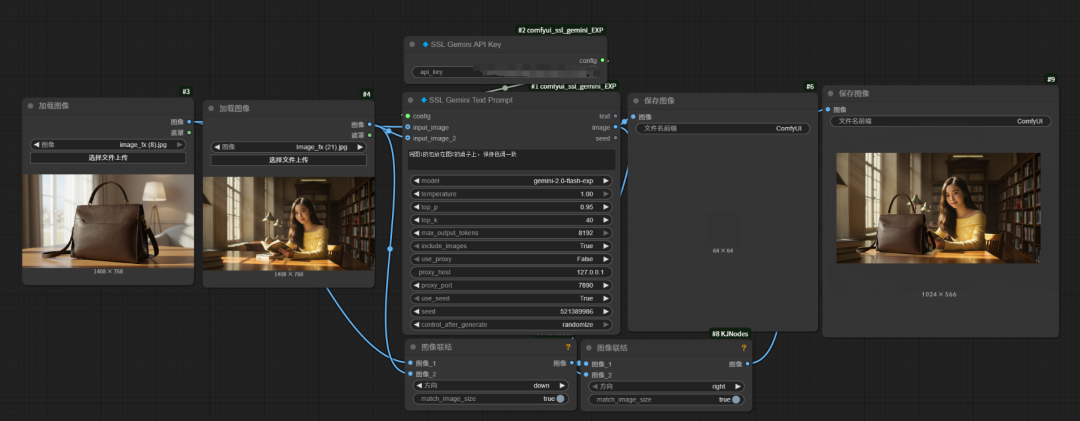
Task: Click the blue diamond icon in SSL Gemini API Key title
Action: pos(424,44)
